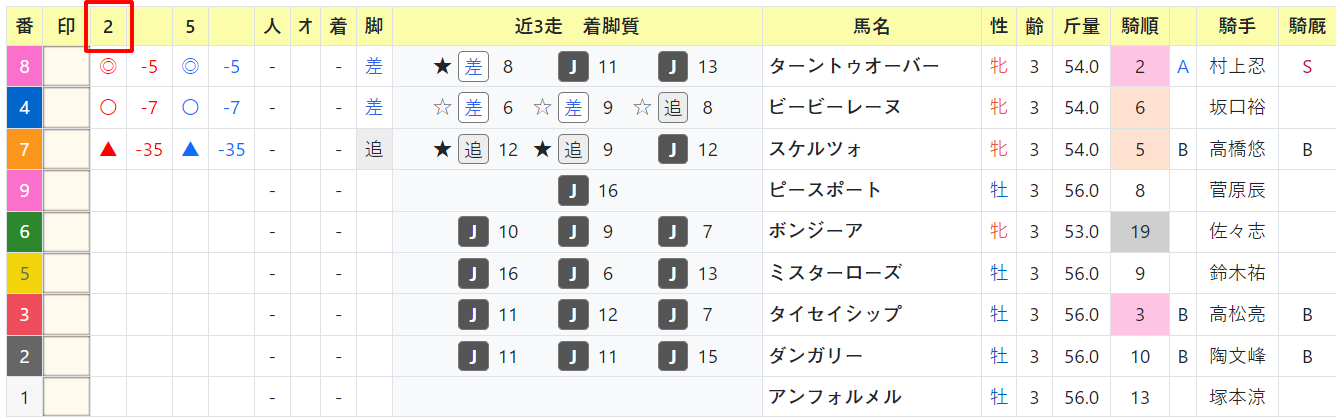Click the orange number 7 post cell

24,150
